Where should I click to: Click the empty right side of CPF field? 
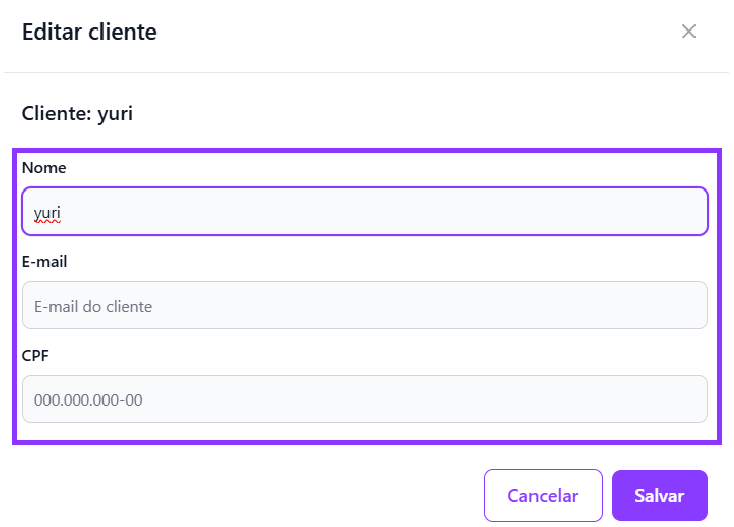click(600, 399)
